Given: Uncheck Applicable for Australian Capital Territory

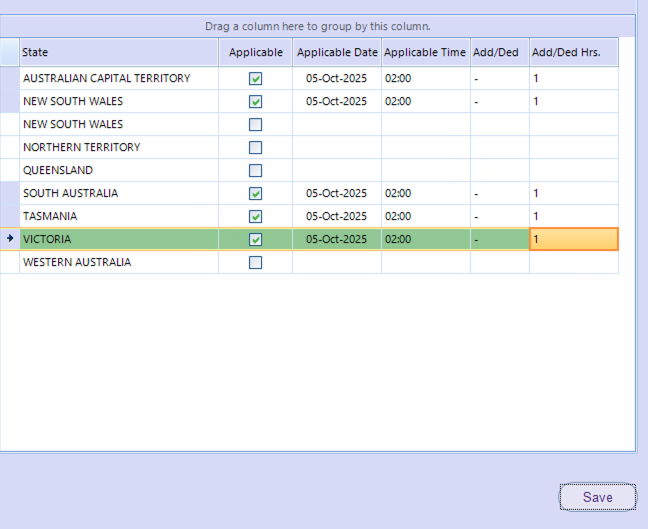Looking at the screenshot, I should (255, 78).
